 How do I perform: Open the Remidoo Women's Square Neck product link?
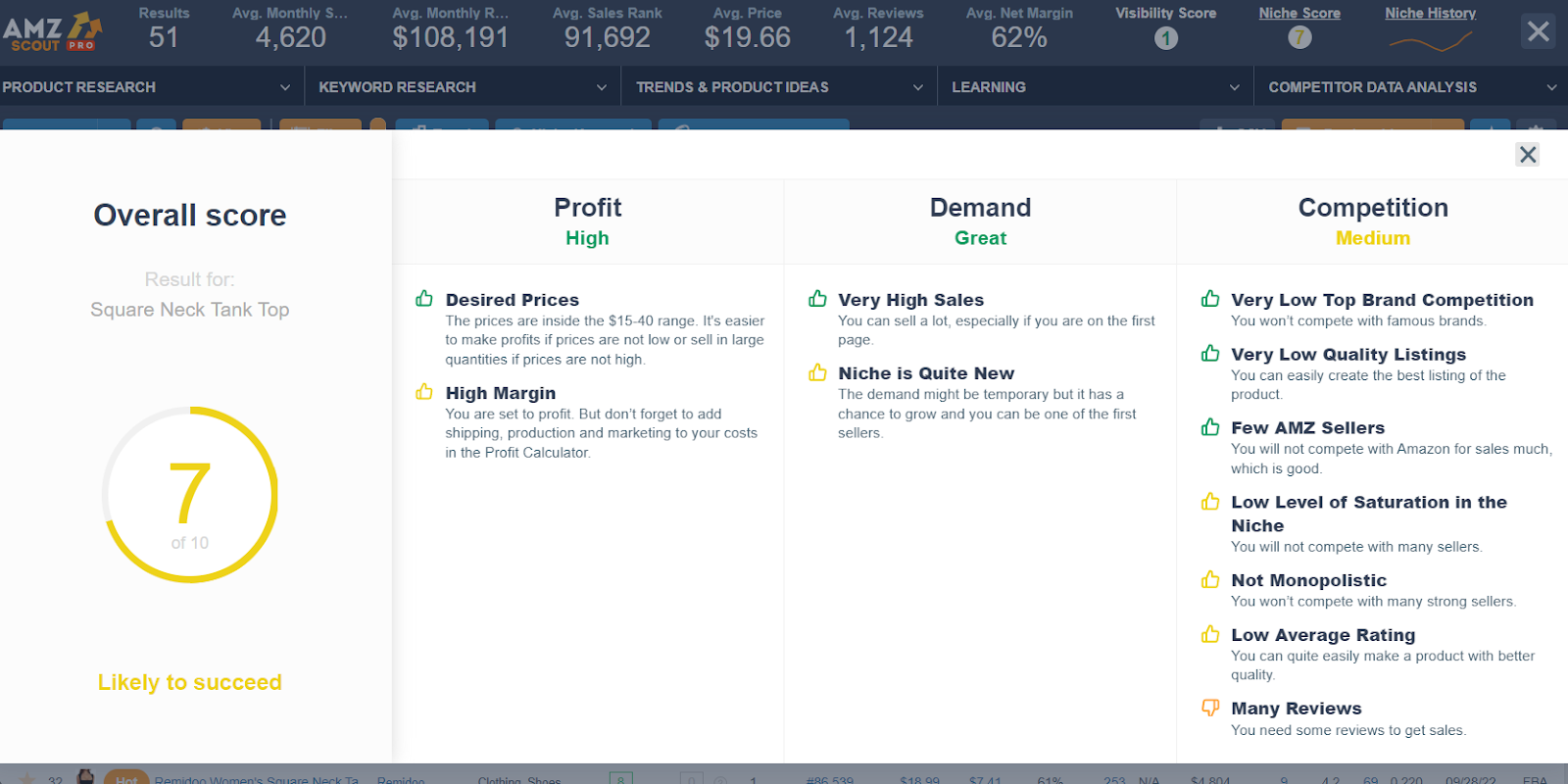(x=257, y=779)
